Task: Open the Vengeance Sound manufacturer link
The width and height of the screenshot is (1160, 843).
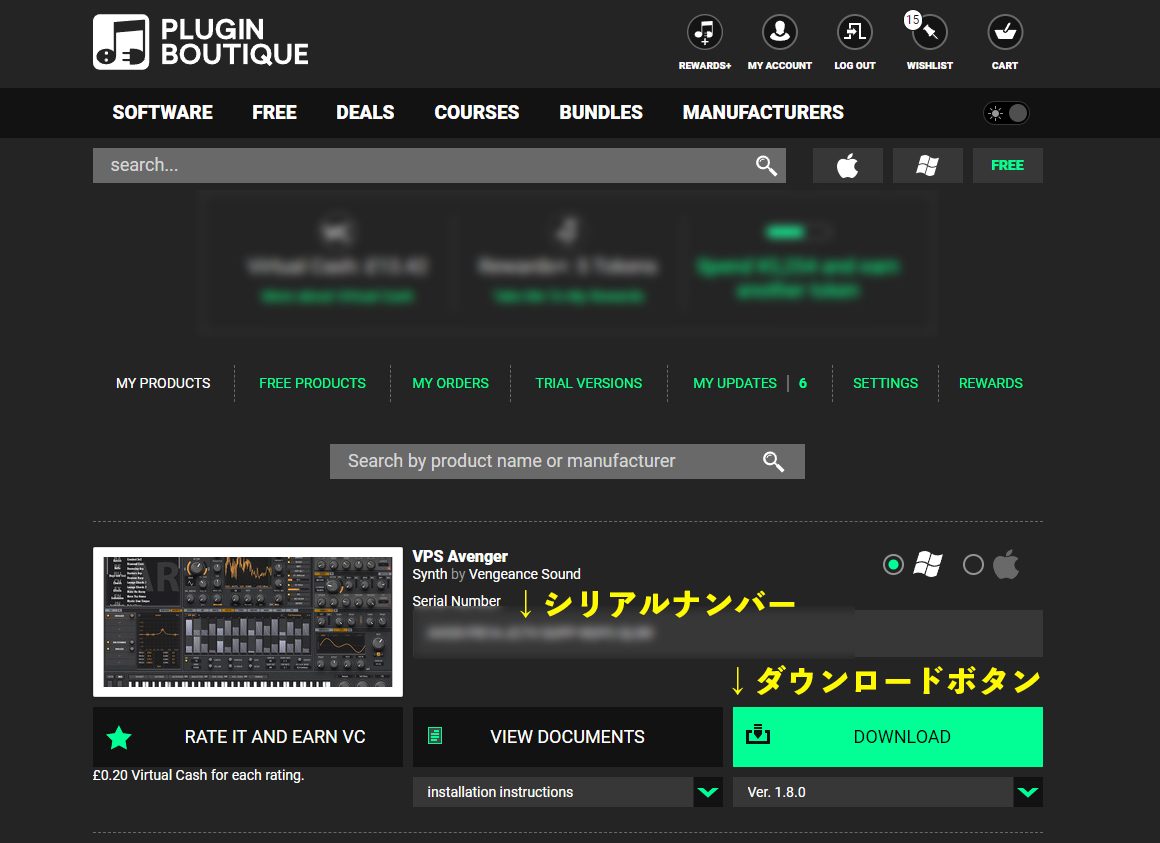Action: tap(525, 575)
